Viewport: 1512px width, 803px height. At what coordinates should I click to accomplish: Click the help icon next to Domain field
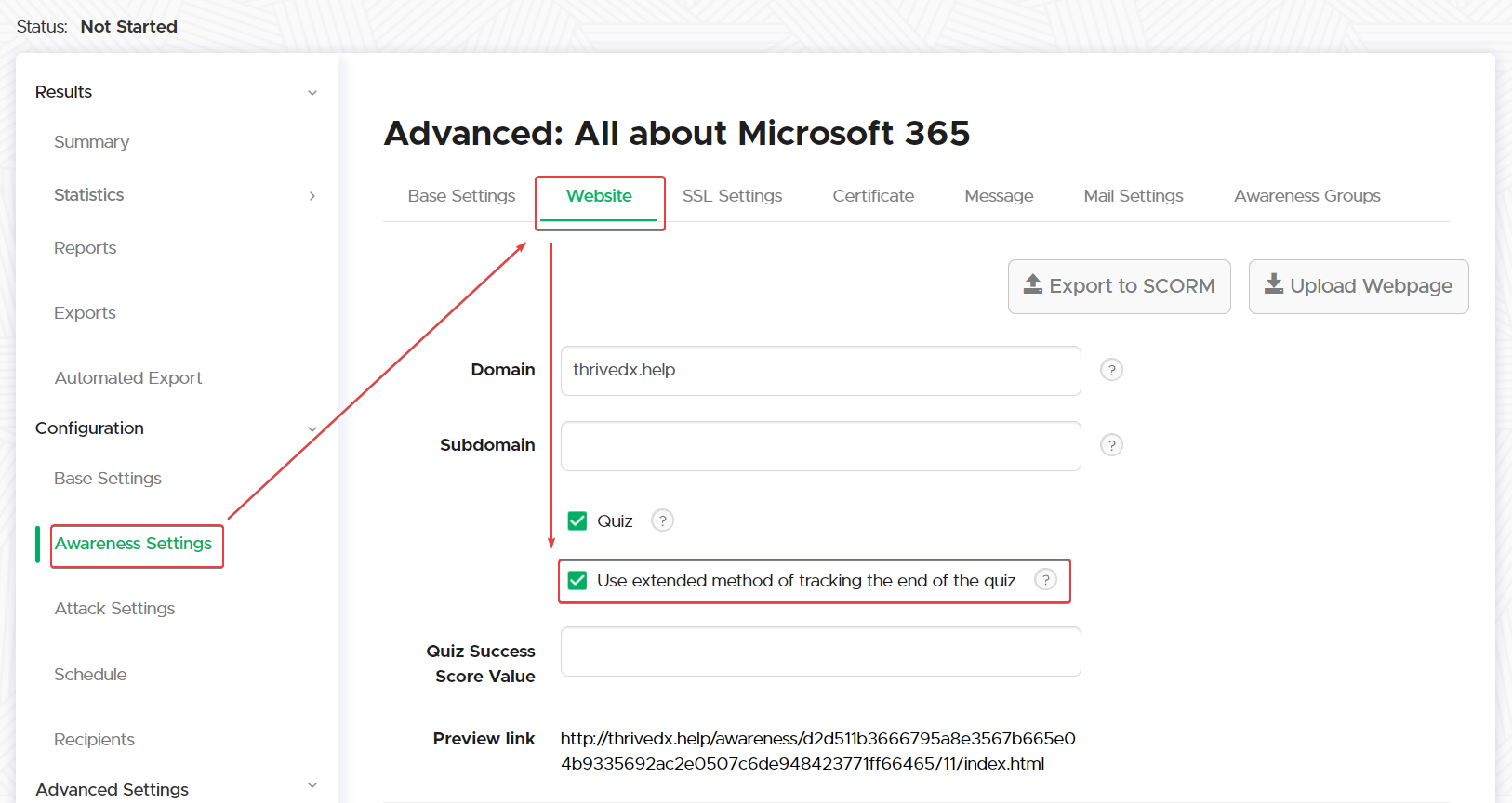click(1111, 370)
